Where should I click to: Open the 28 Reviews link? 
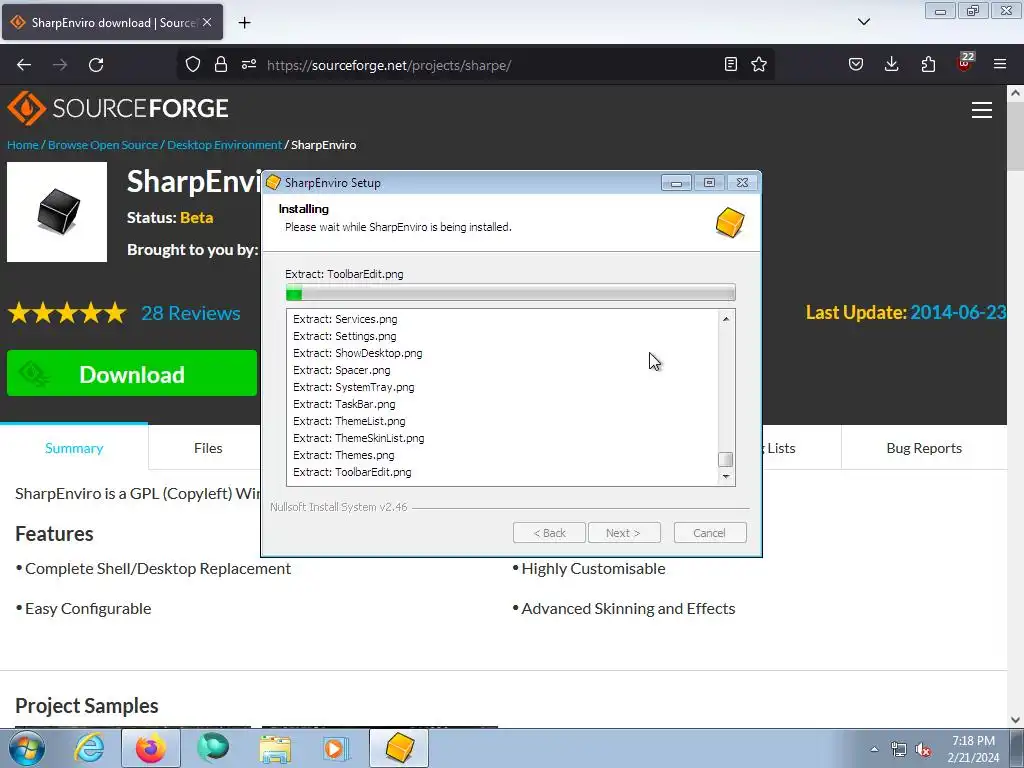[191, 313]
